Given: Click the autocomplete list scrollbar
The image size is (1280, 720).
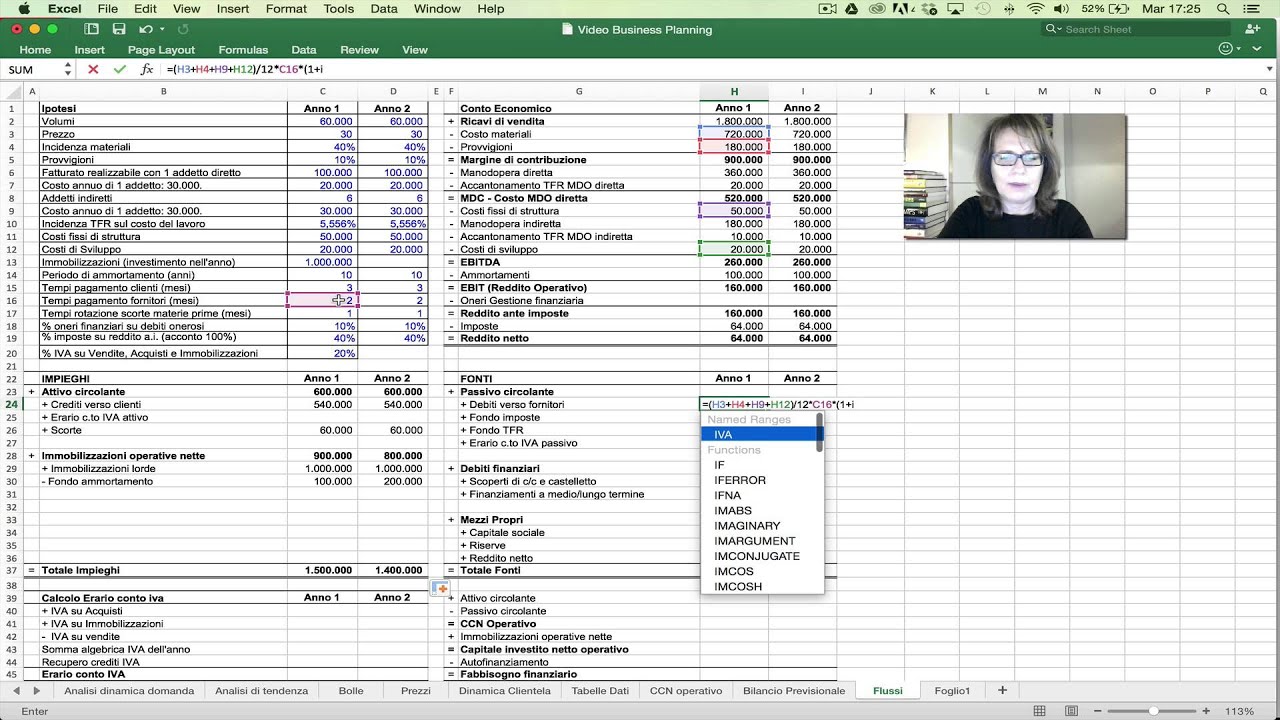Looking at the screenshot, I should (820, 432).
